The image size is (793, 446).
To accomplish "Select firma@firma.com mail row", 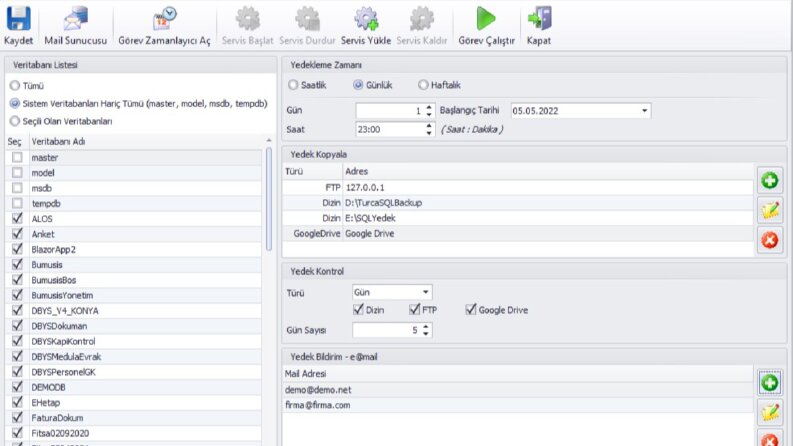I will tap(518, 405).
